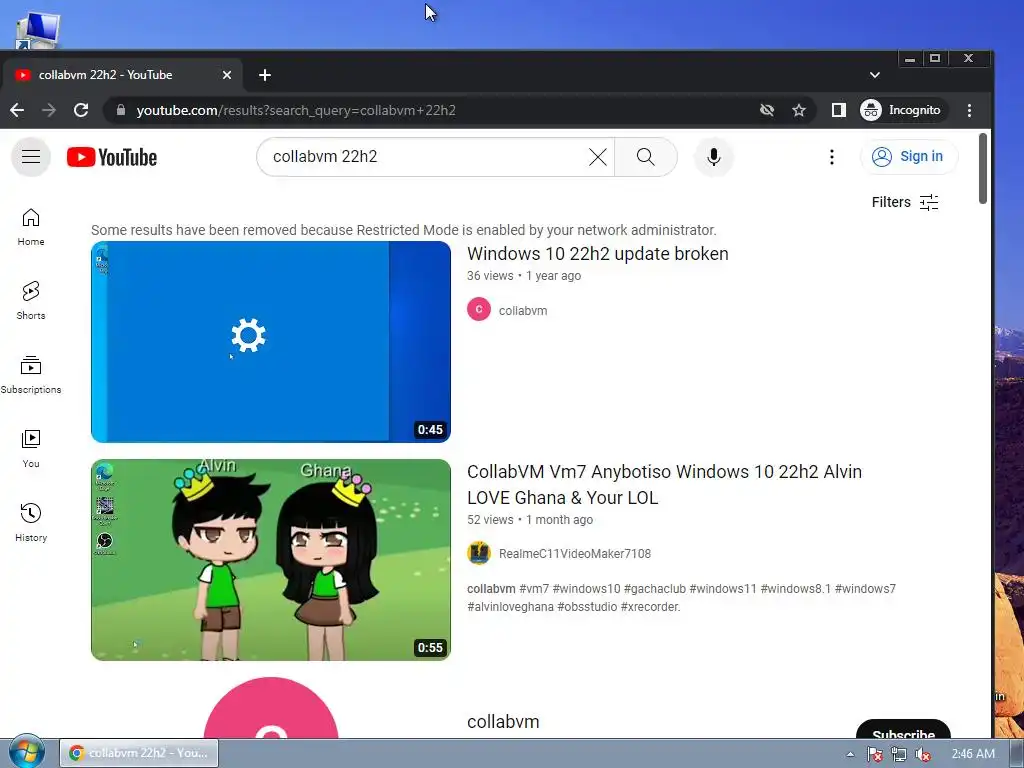Visit the collabvm channel name under first video
This screenshot has height=768, width=1024.
(x=523, y=311)
